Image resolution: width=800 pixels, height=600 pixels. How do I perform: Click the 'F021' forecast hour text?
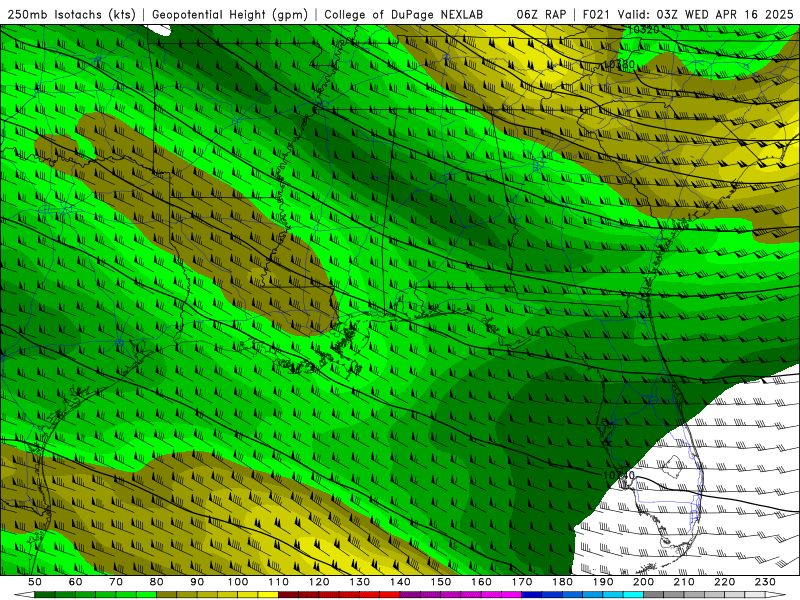click(596, 14)
